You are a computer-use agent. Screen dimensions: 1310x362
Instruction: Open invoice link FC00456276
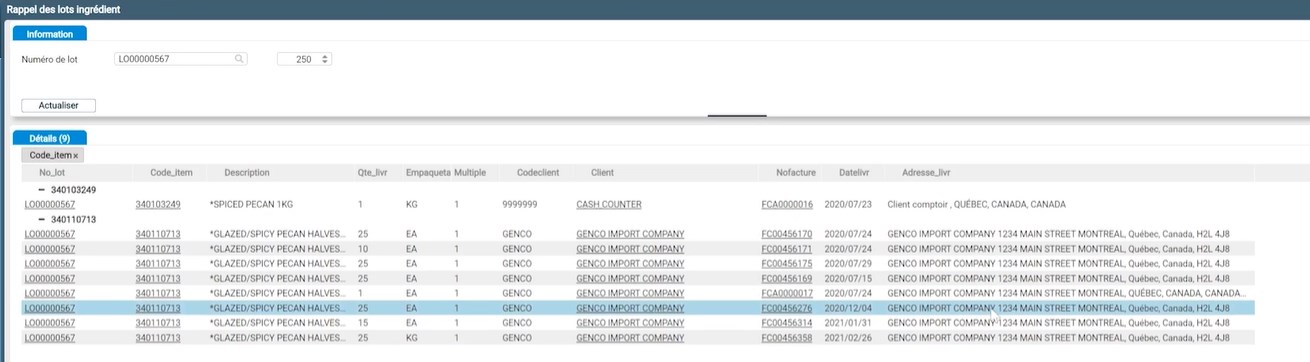click(x=787, y=308)
